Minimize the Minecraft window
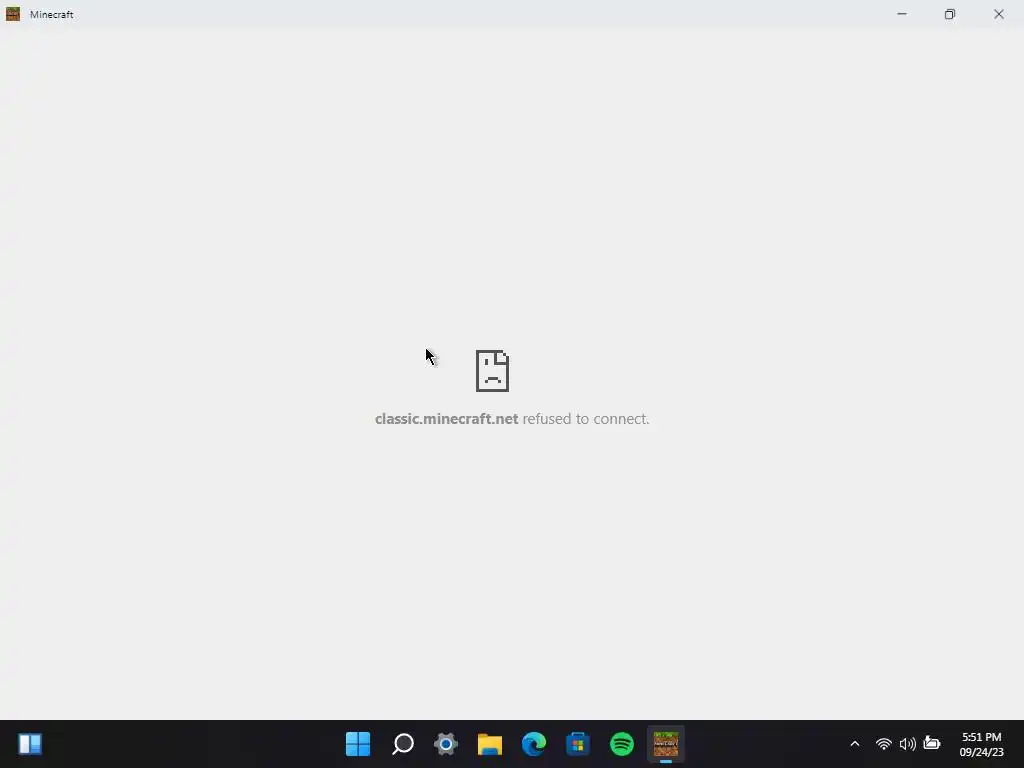 [902, 14]
